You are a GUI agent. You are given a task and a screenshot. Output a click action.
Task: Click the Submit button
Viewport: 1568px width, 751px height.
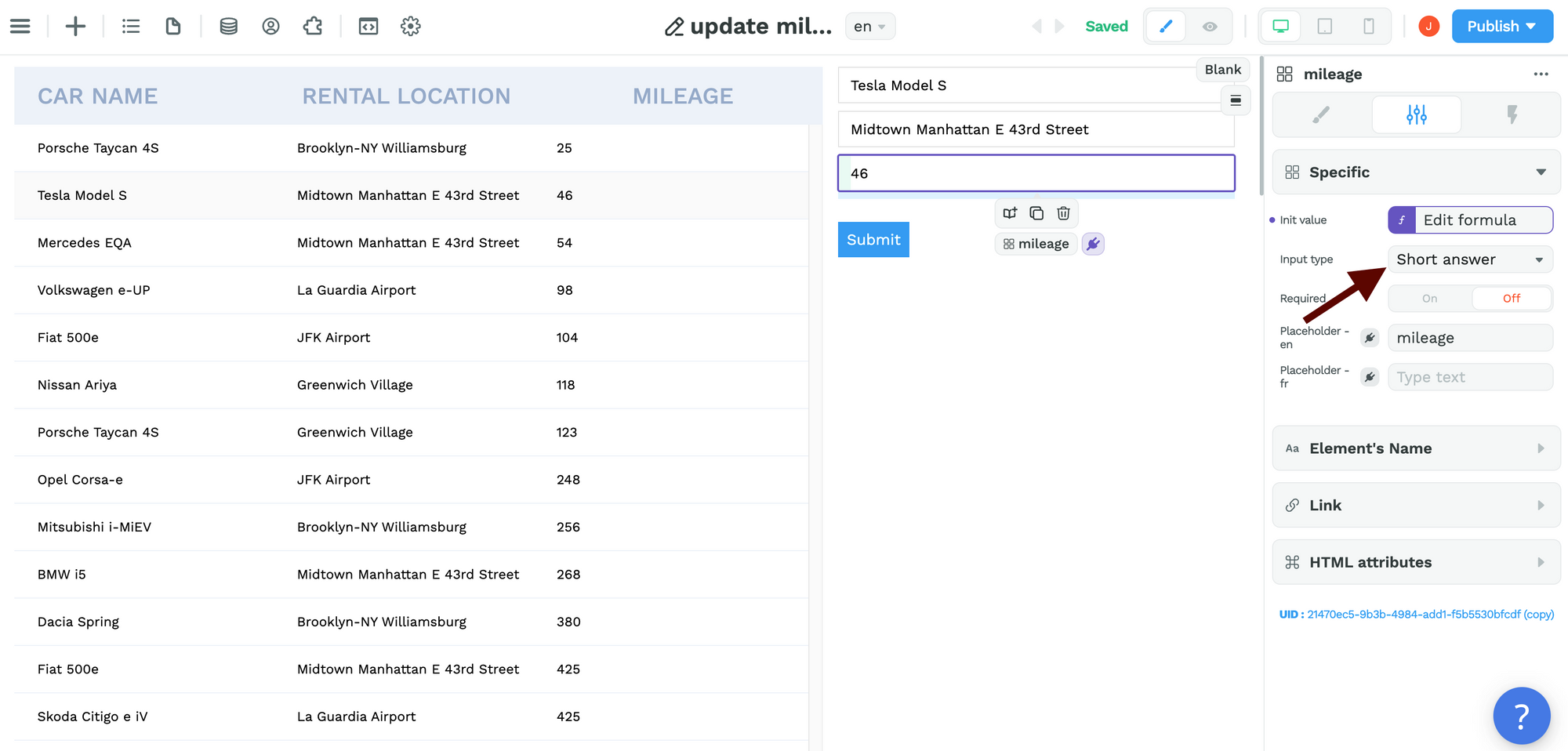click(x=873, y=239)
